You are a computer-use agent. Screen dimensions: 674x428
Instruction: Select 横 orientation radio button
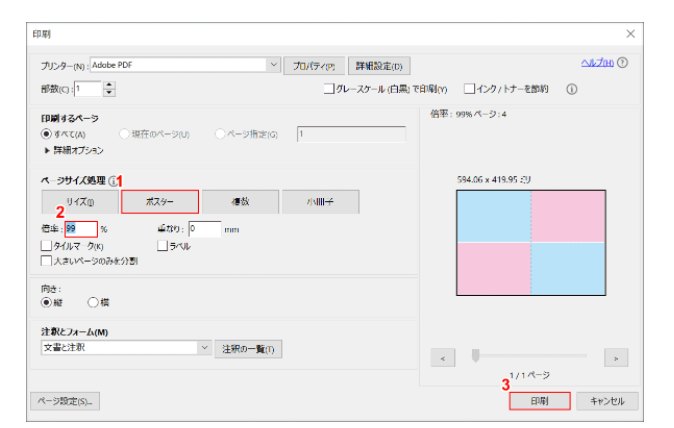point(94,301)
